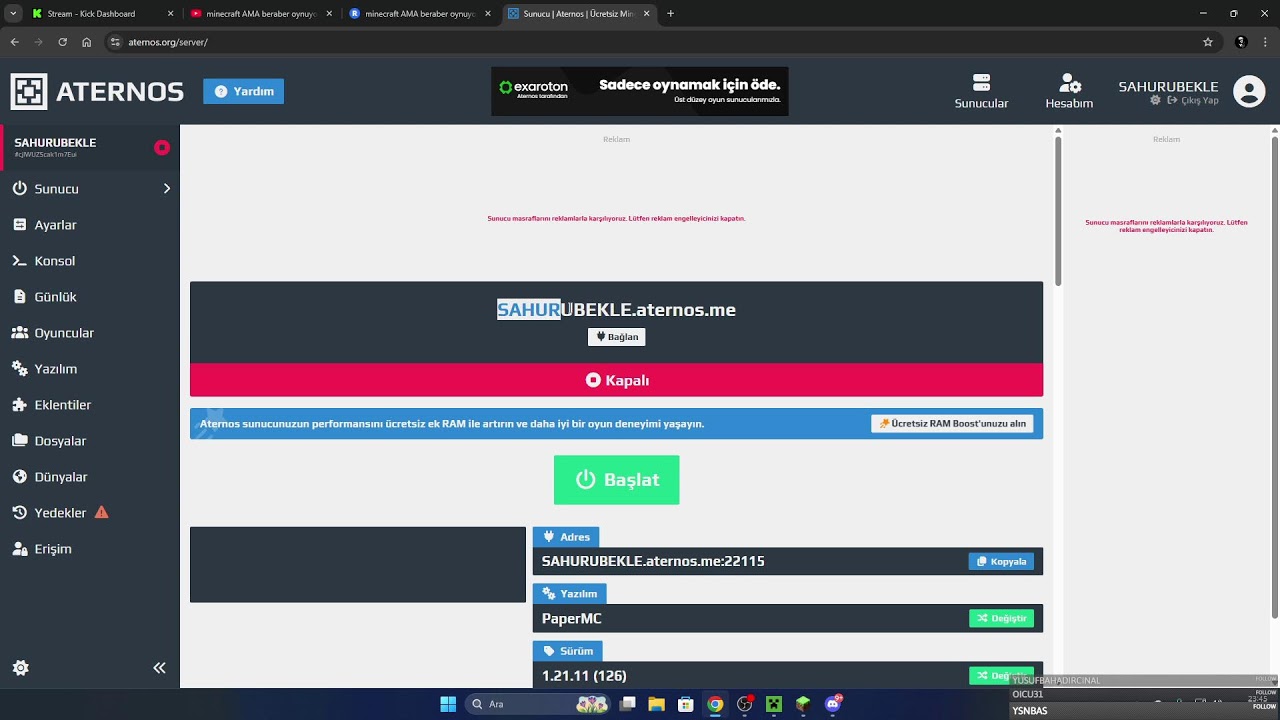Switch to YouTube minecraft AMA tab
This screenshot has width=1280, height=720.
[259, 14]
